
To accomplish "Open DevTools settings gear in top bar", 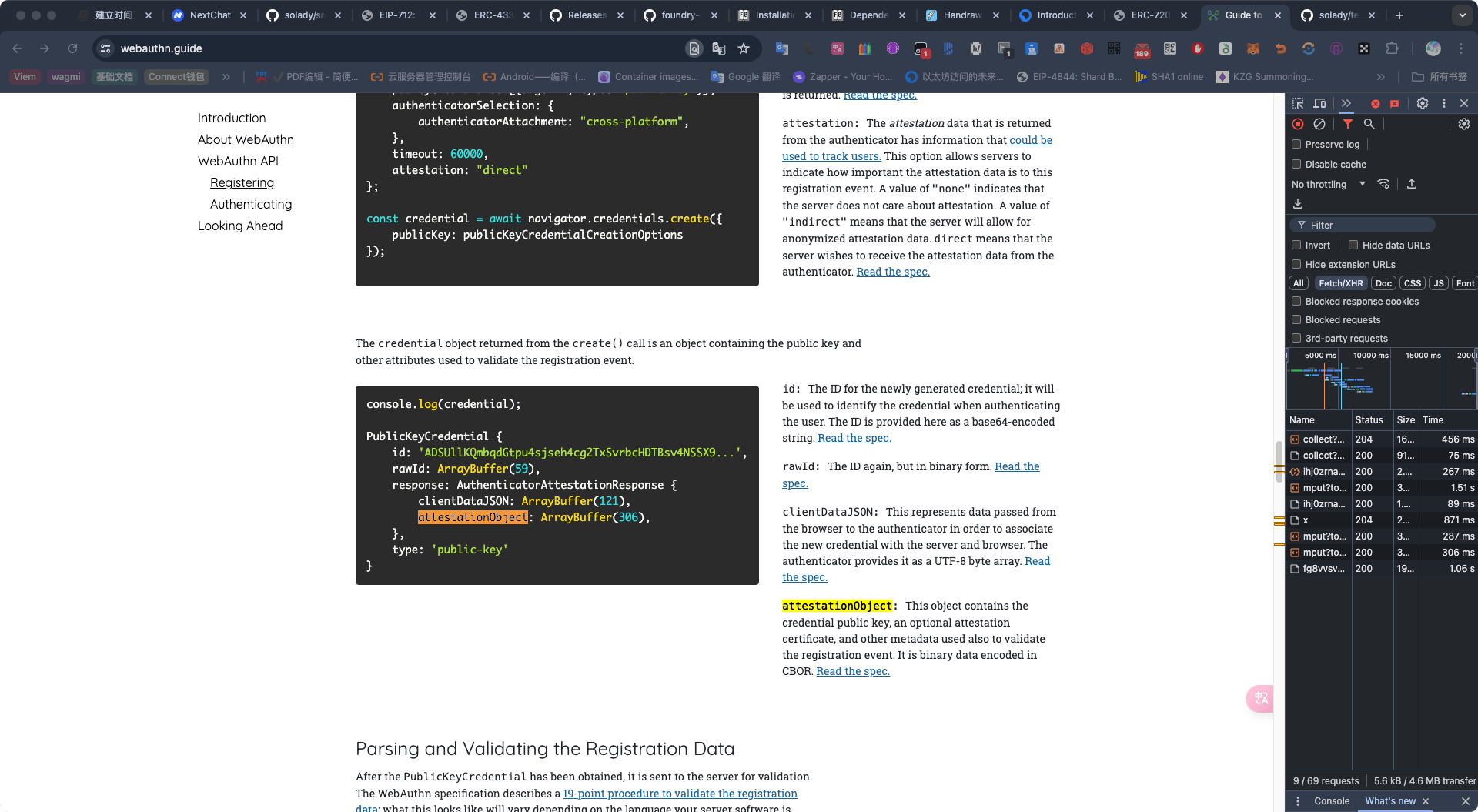I will click(x=1423, y=103).
